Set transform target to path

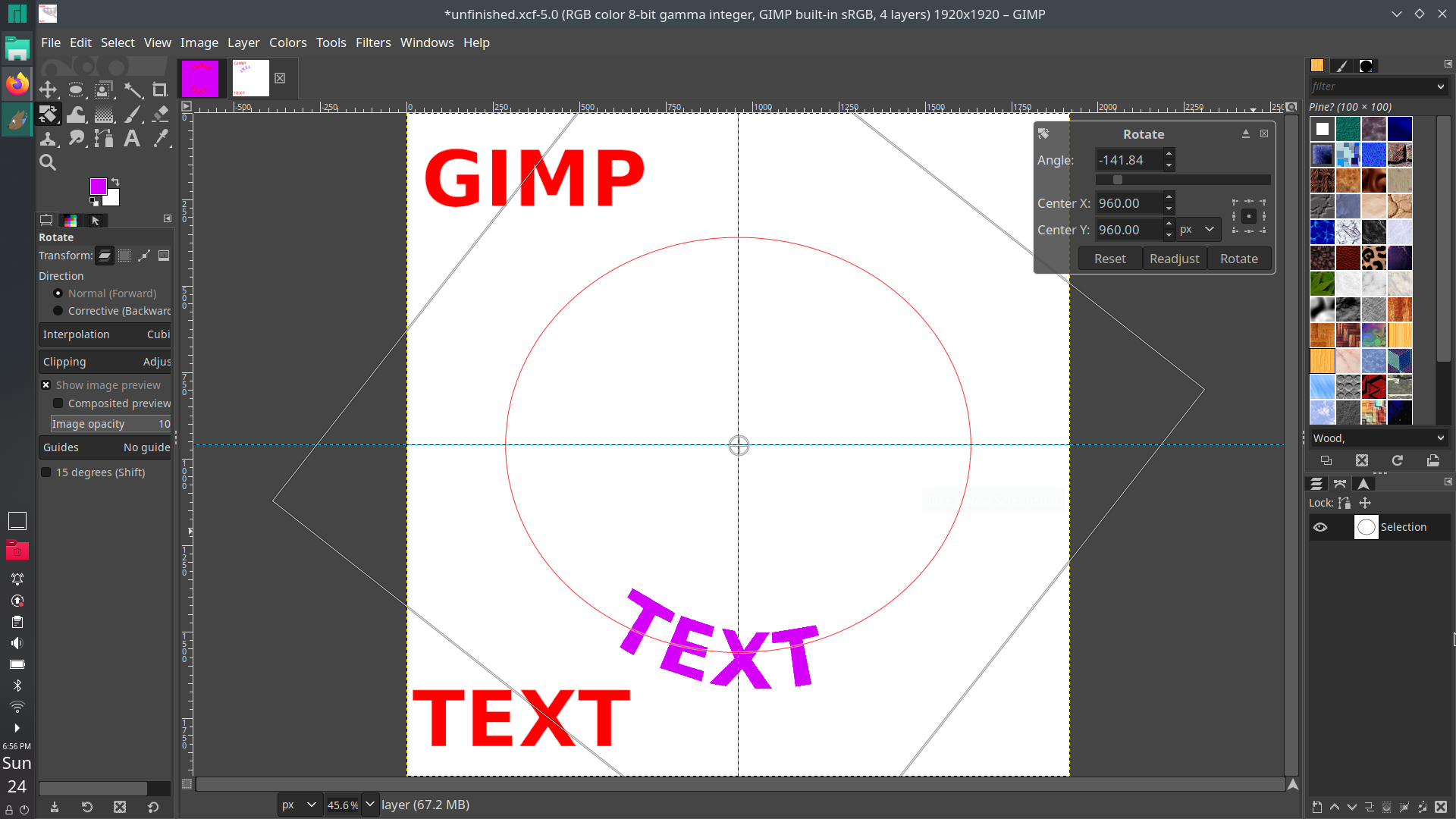144,256
